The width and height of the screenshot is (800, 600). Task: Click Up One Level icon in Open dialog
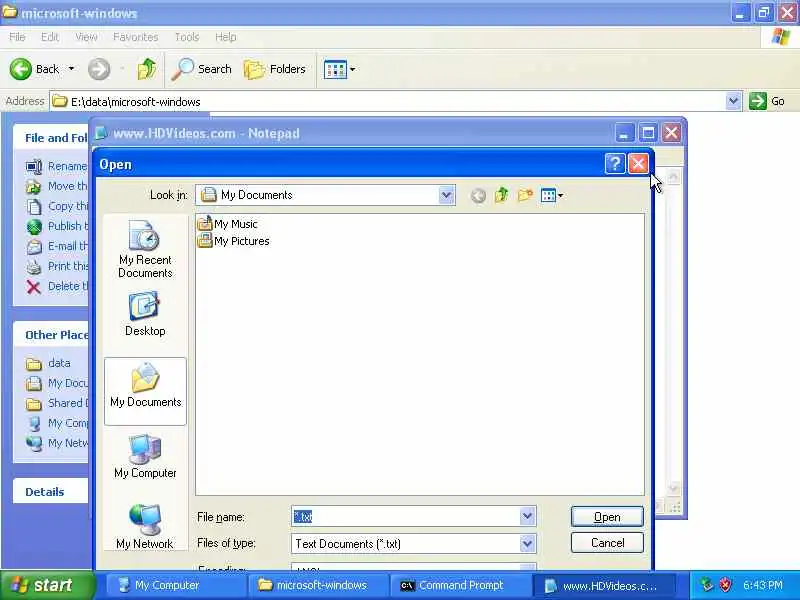(x=502, y=195)
